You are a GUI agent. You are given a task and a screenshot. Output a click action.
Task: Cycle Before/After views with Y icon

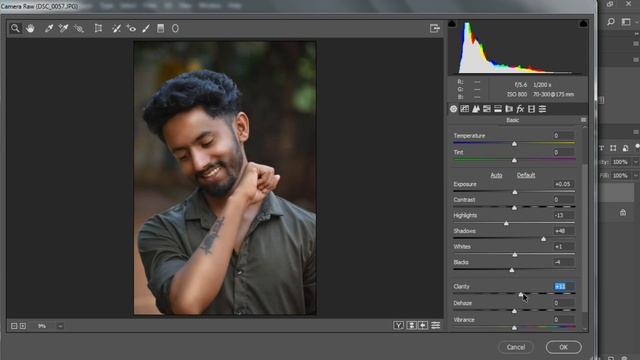(398, 325)
